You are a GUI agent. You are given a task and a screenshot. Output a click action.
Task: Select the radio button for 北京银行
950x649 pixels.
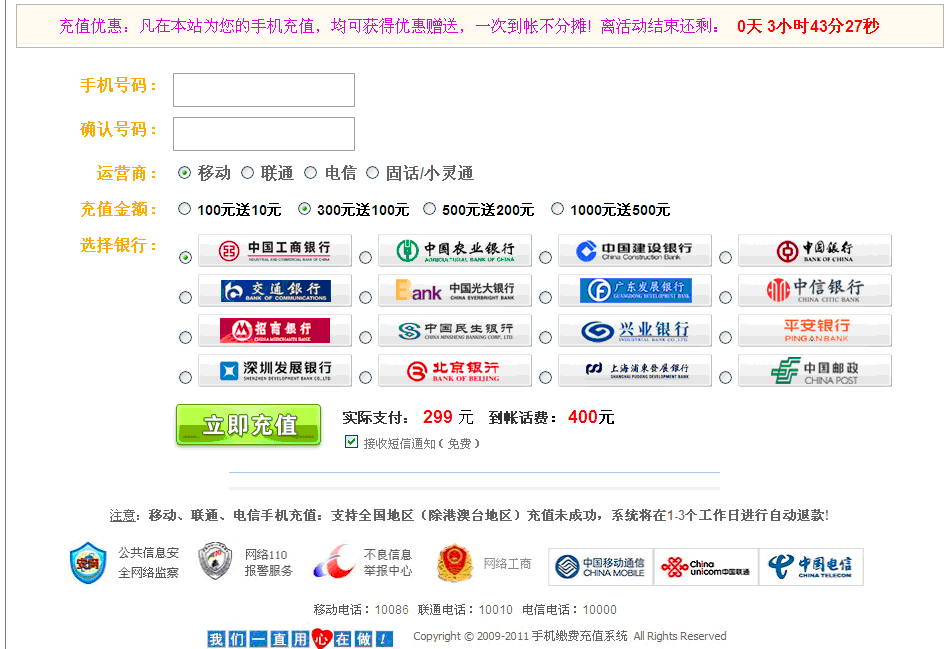[365, 378]
